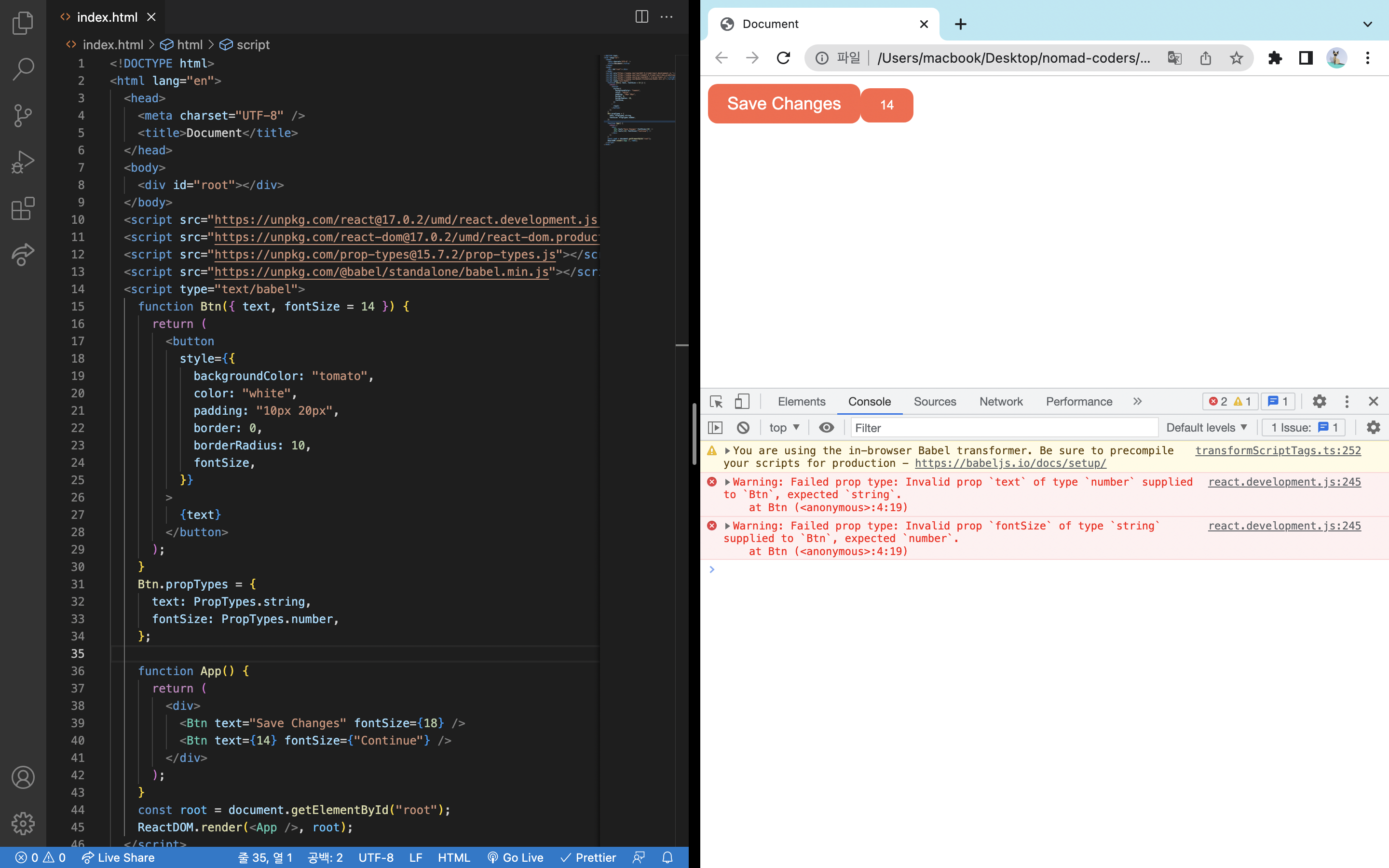Click the html breadcrumb item
This screenshot has width=1389, height=868.
[181, 45]
